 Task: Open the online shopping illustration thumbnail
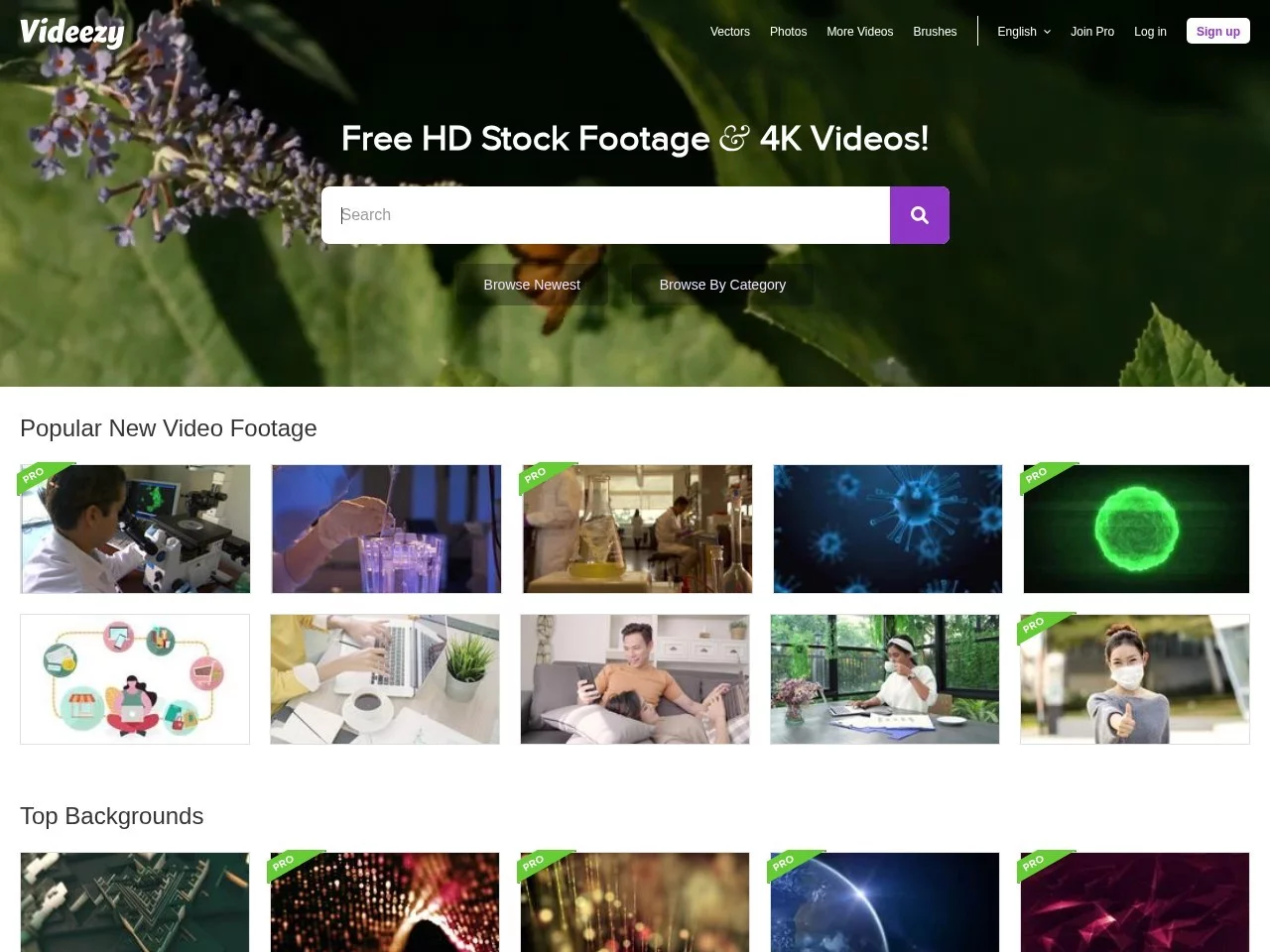[135, 679]
